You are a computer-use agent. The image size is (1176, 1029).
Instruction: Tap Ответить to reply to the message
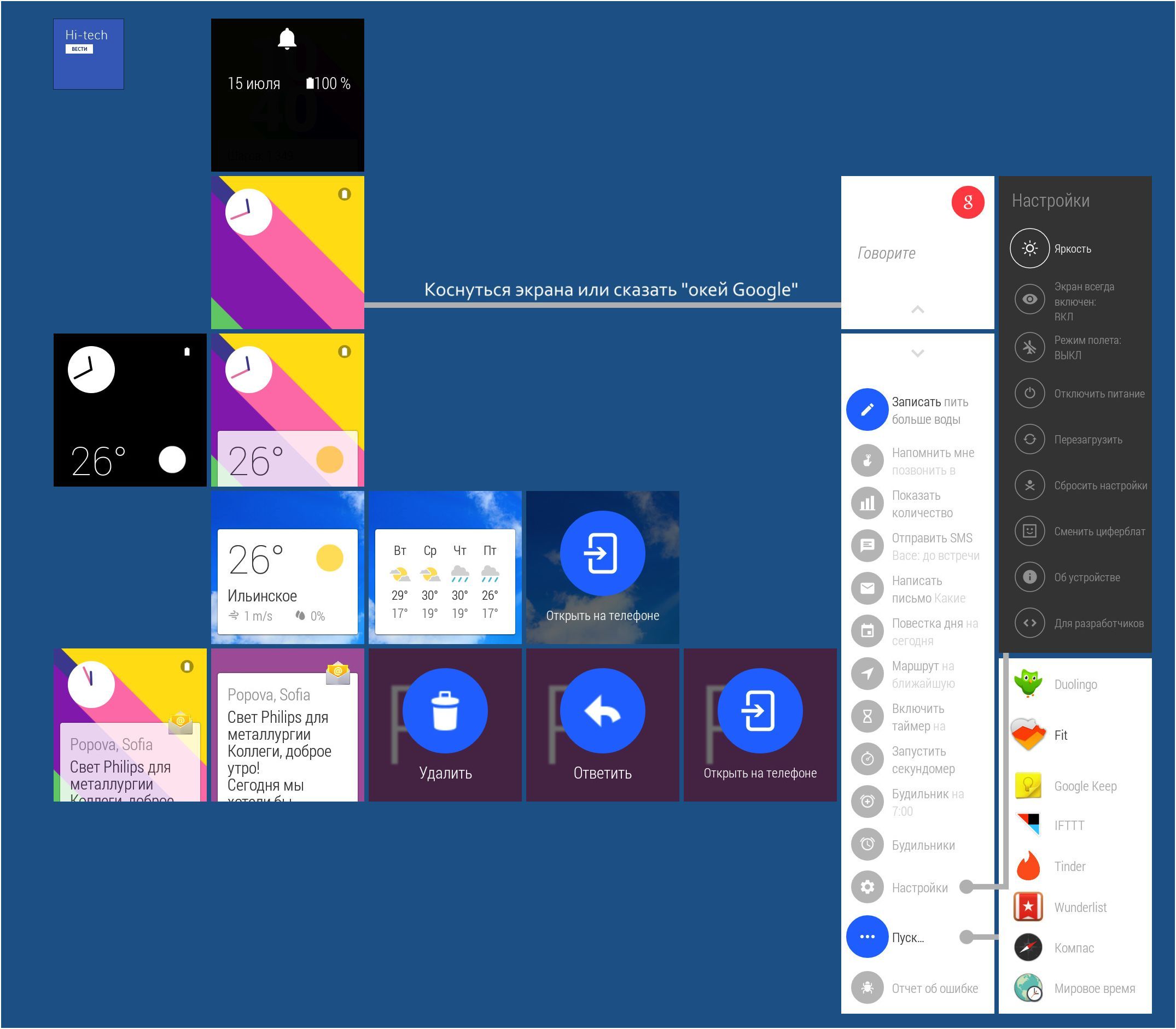602,710
